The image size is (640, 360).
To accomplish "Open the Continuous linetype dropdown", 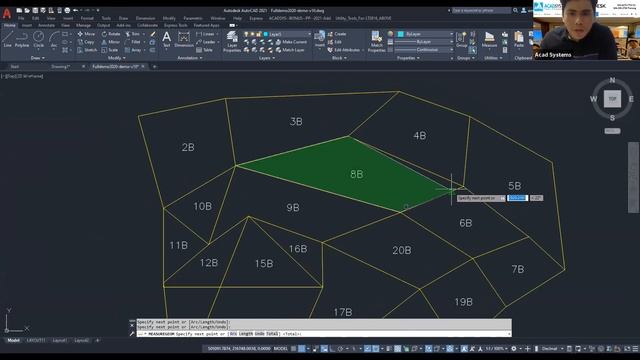I will click(424, 49).
